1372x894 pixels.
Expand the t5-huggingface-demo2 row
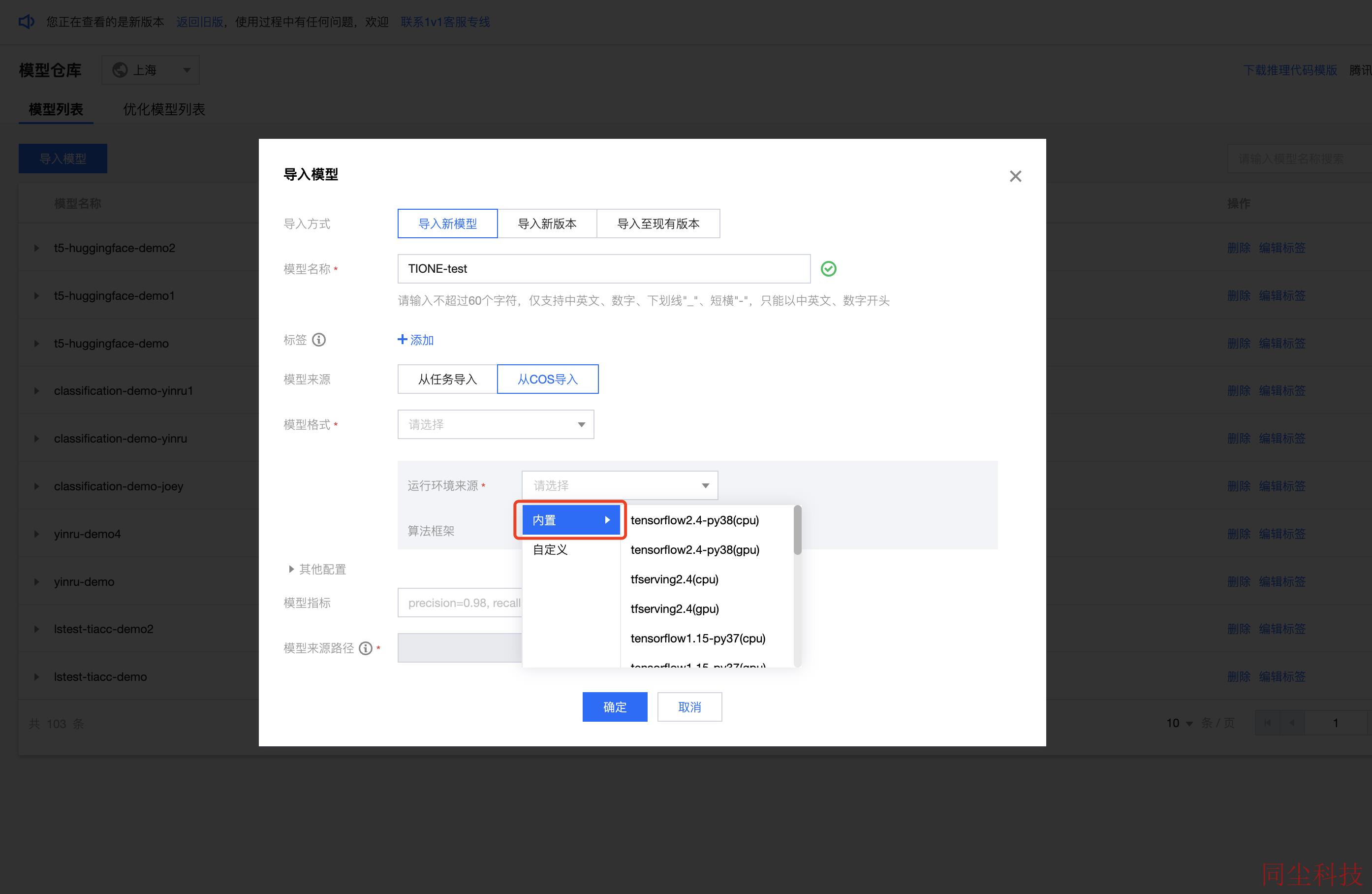(x=36, y=248)
